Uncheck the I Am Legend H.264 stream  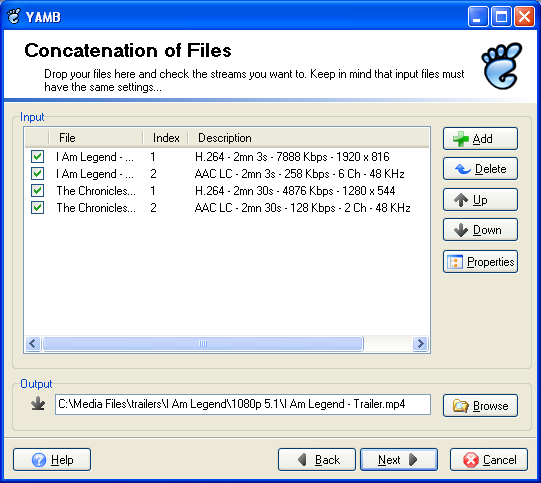(37, 157)
